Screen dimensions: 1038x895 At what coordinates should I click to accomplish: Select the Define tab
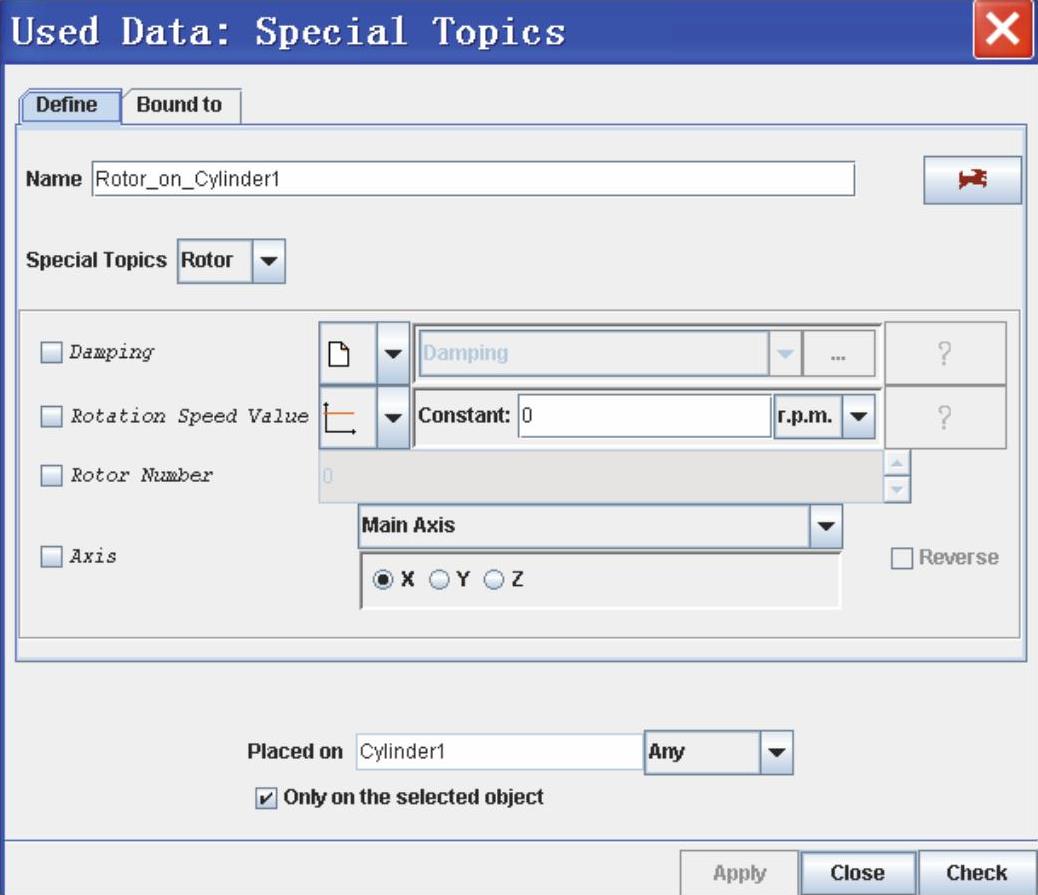[67, 105]
